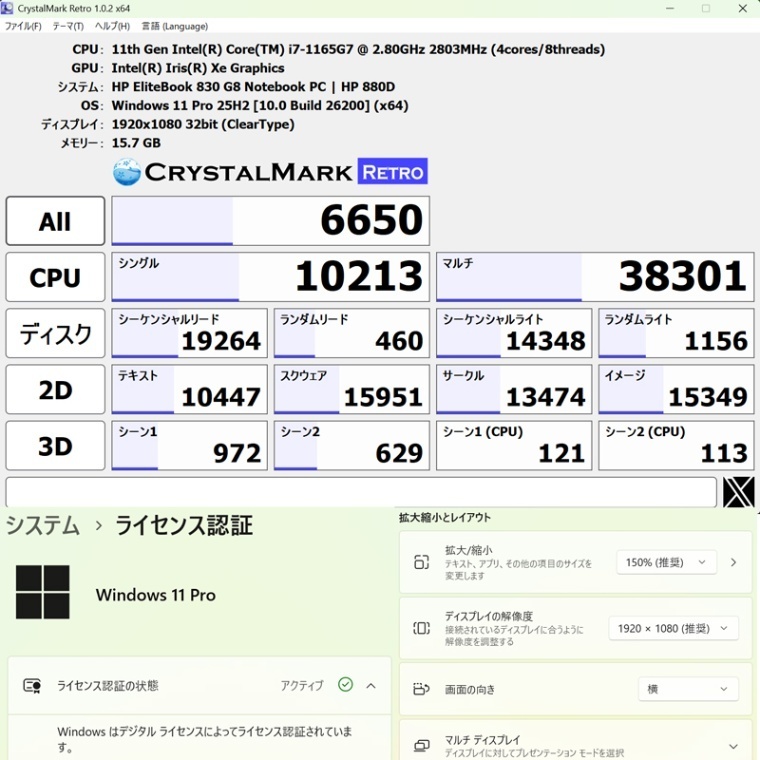Viewport: 760px width, 760px height.
Task: Start the CPU benchmark button
Action: pyautogui.click(x=55, y=277)
